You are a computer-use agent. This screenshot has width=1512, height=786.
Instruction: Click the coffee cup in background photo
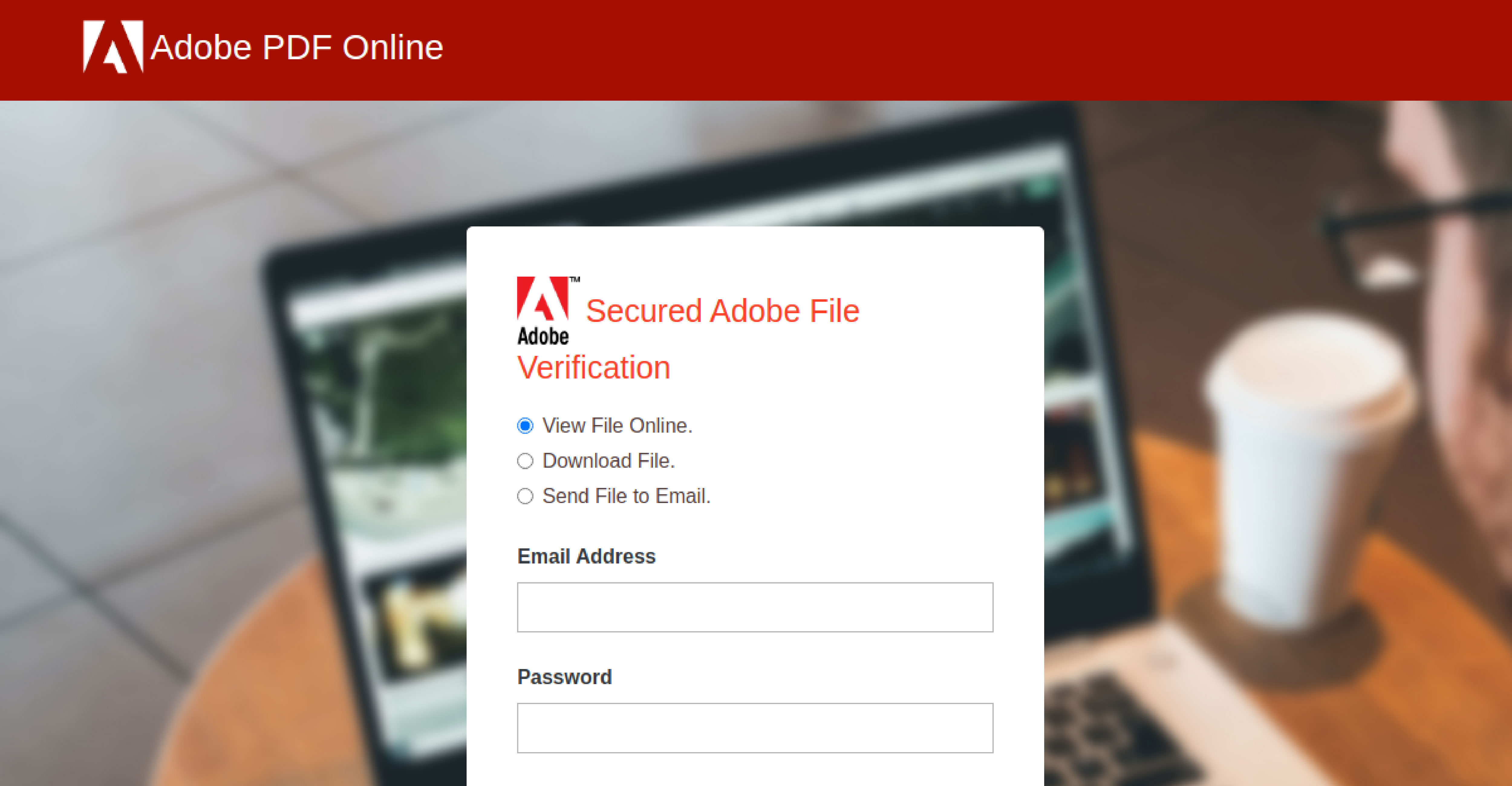1303,469
